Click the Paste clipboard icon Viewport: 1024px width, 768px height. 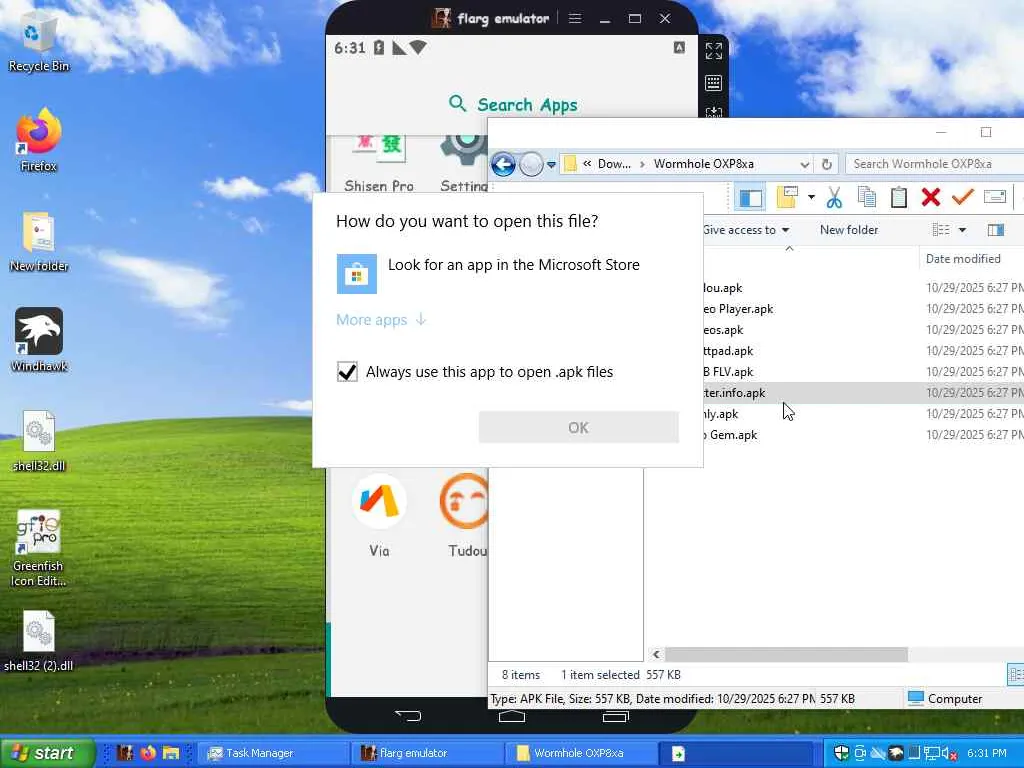tap(899, 197)
